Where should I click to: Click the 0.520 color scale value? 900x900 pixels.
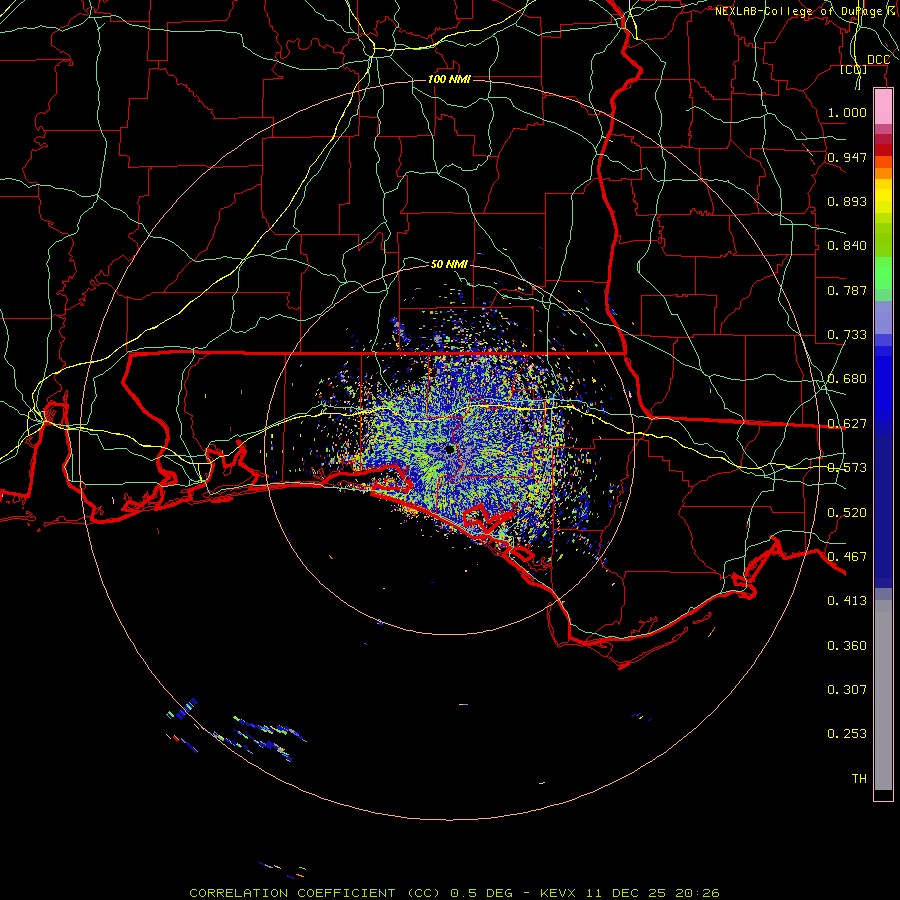click(x=847, y=512)
